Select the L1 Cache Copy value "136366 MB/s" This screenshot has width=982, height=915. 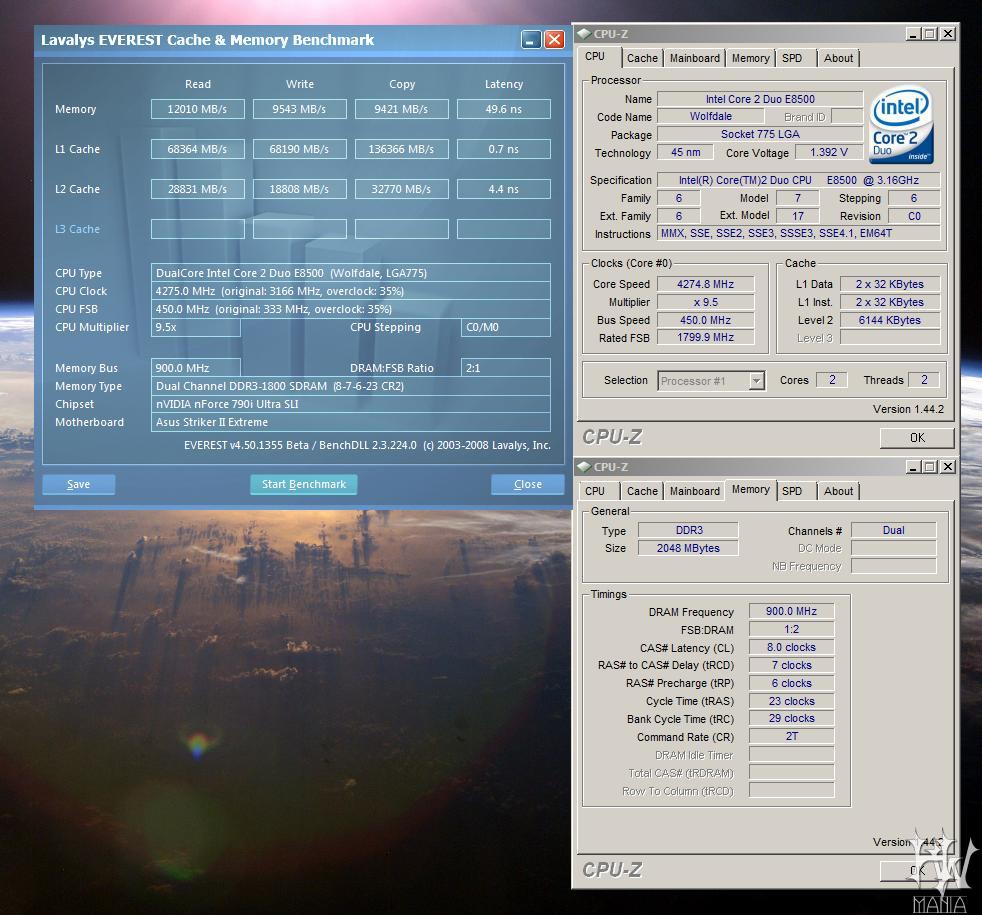tap(401, 149)
